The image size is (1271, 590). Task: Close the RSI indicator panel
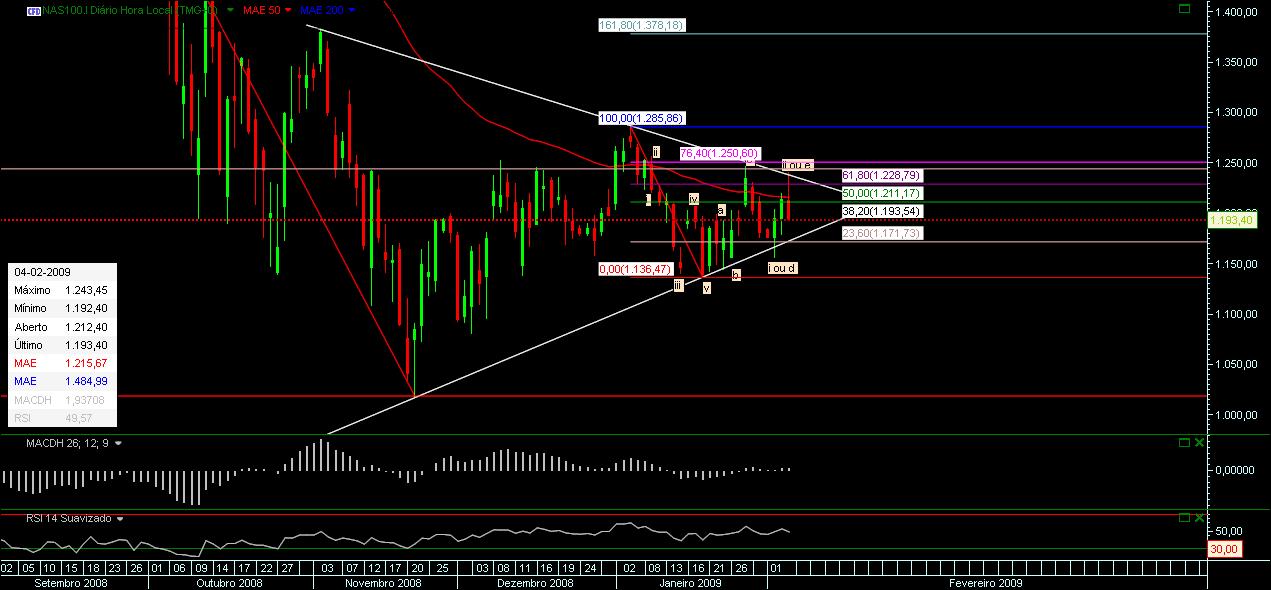tap(1200, 518)
